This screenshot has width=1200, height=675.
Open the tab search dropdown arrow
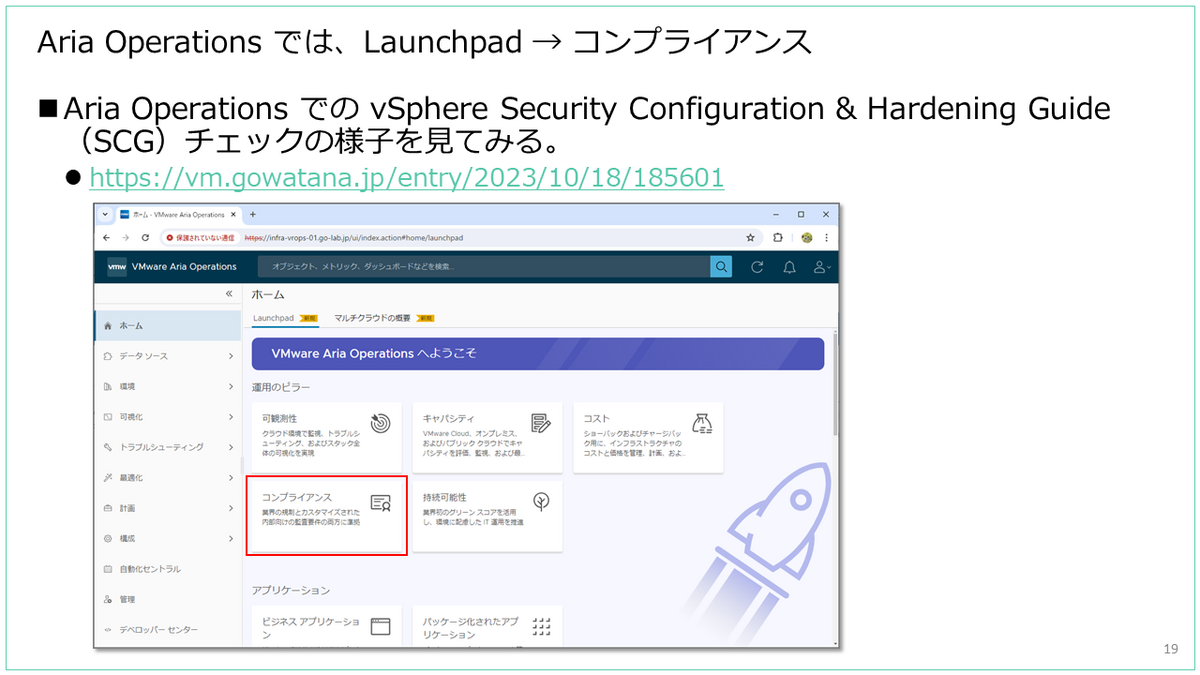[105, 215]
